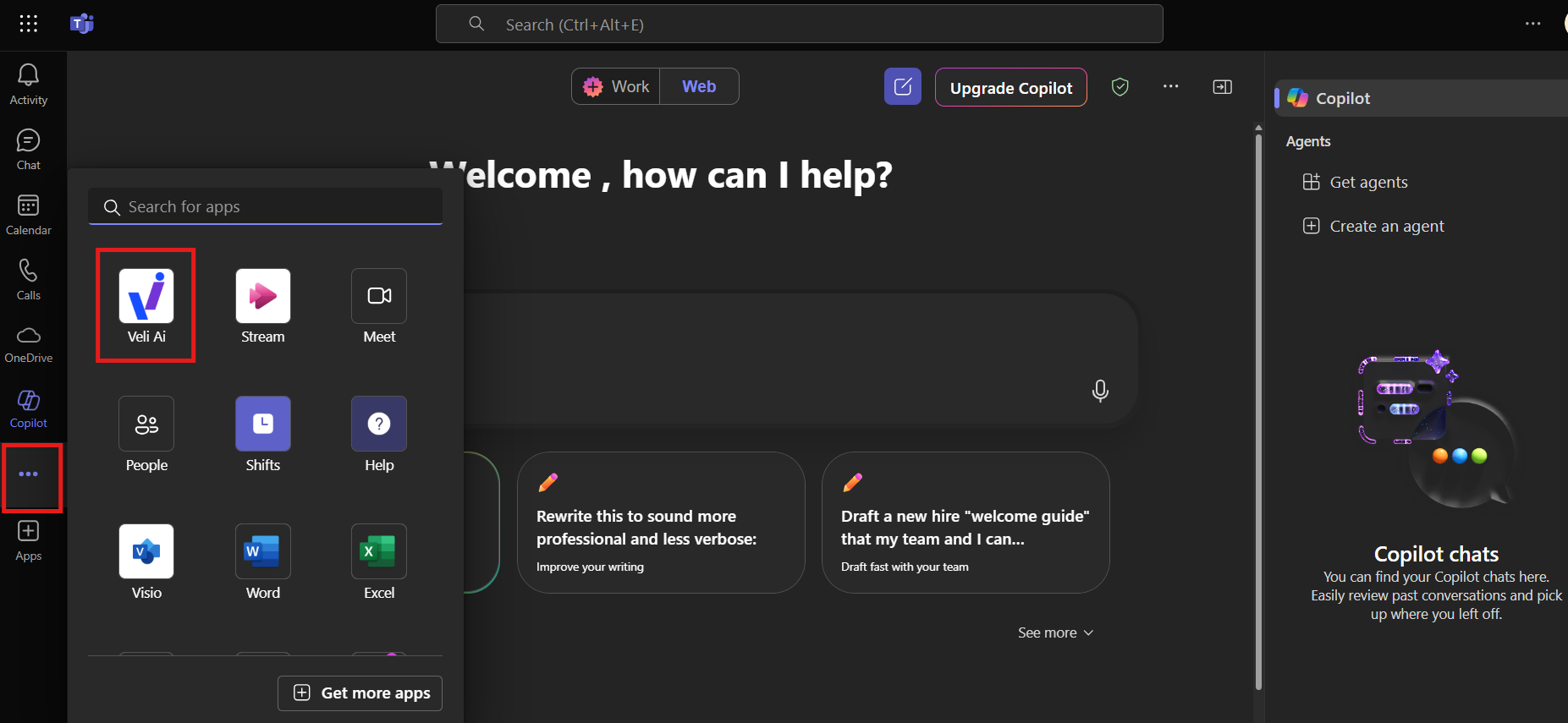Open the Activity bell in sidebar

29,85
